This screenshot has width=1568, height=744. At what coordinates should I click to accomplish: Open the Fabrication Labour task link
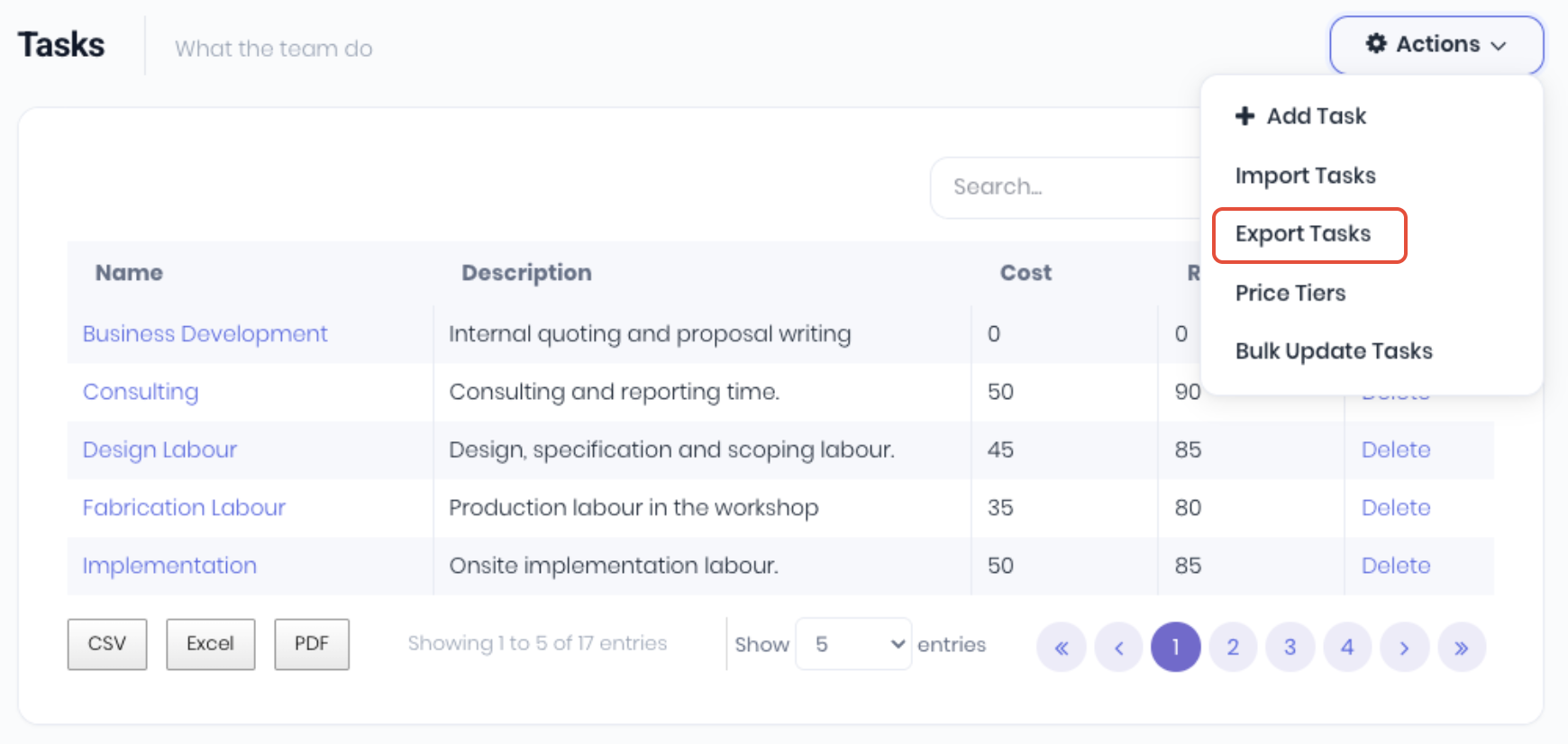tap(184, 508)
